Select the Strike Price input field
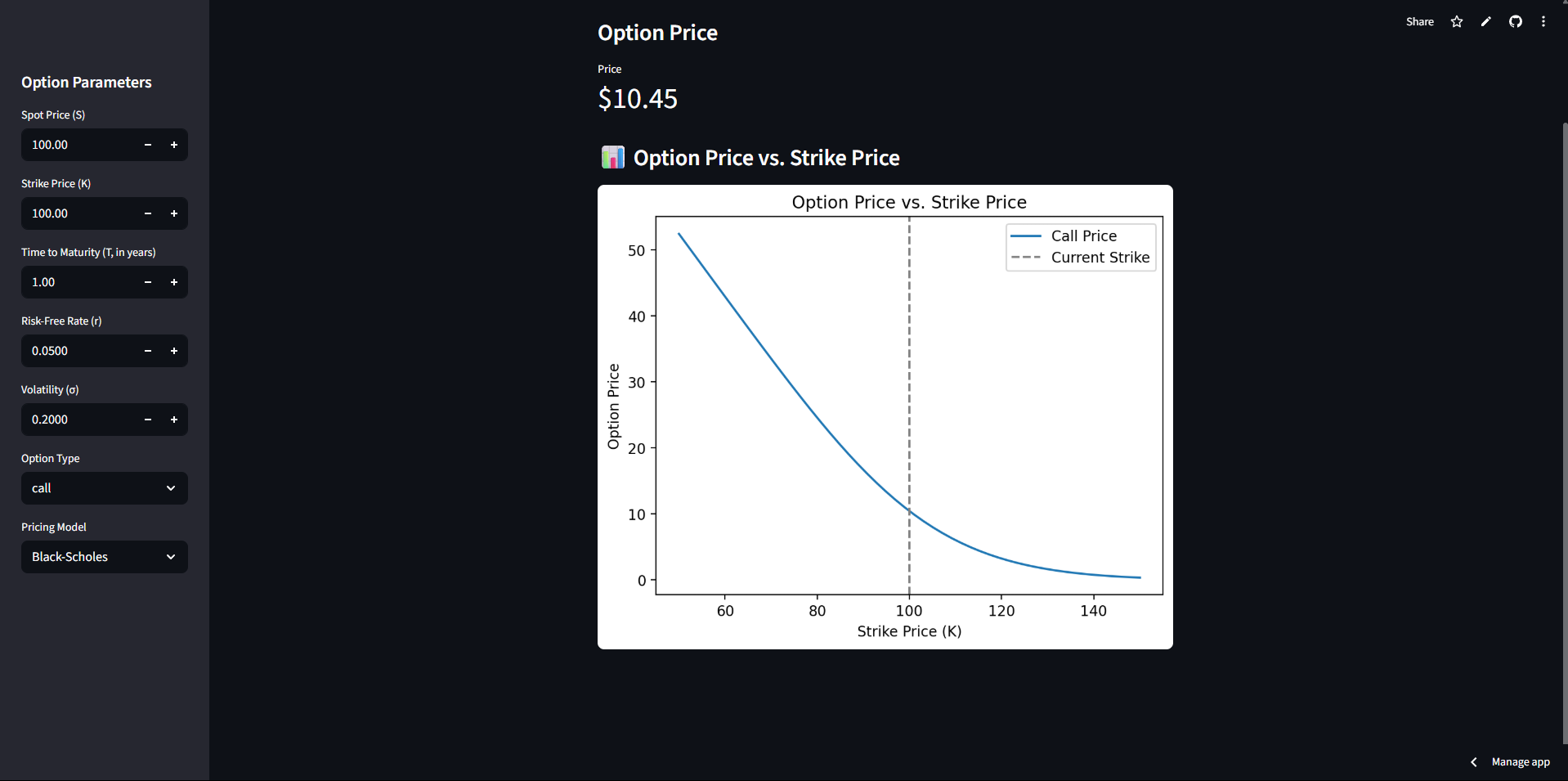Screen dimensions: 1568x781 pyautogui.click(x=78, y=213)
